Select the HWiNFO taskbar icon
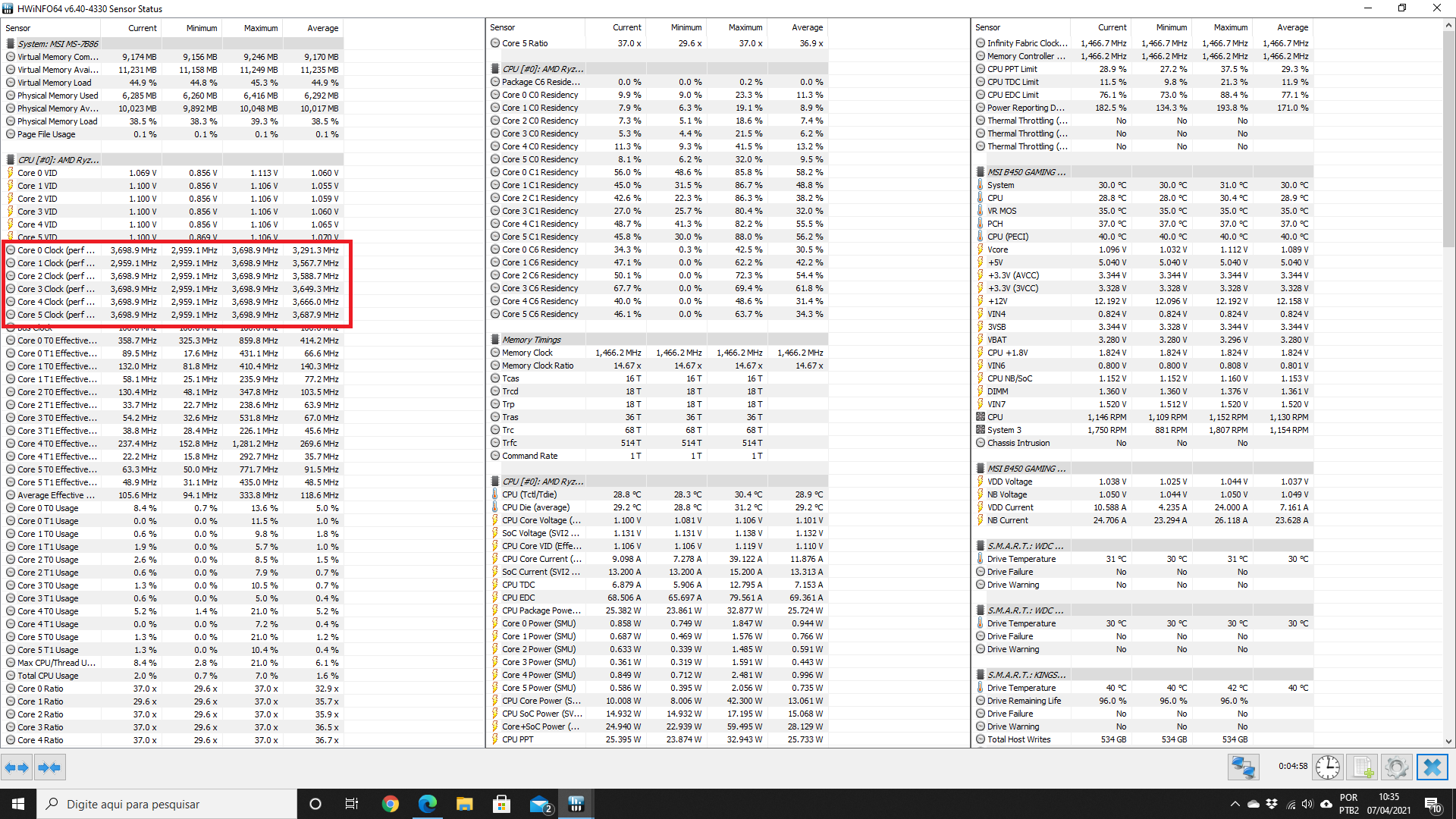Screen dimensions: 1456x819 pos(576,804)
